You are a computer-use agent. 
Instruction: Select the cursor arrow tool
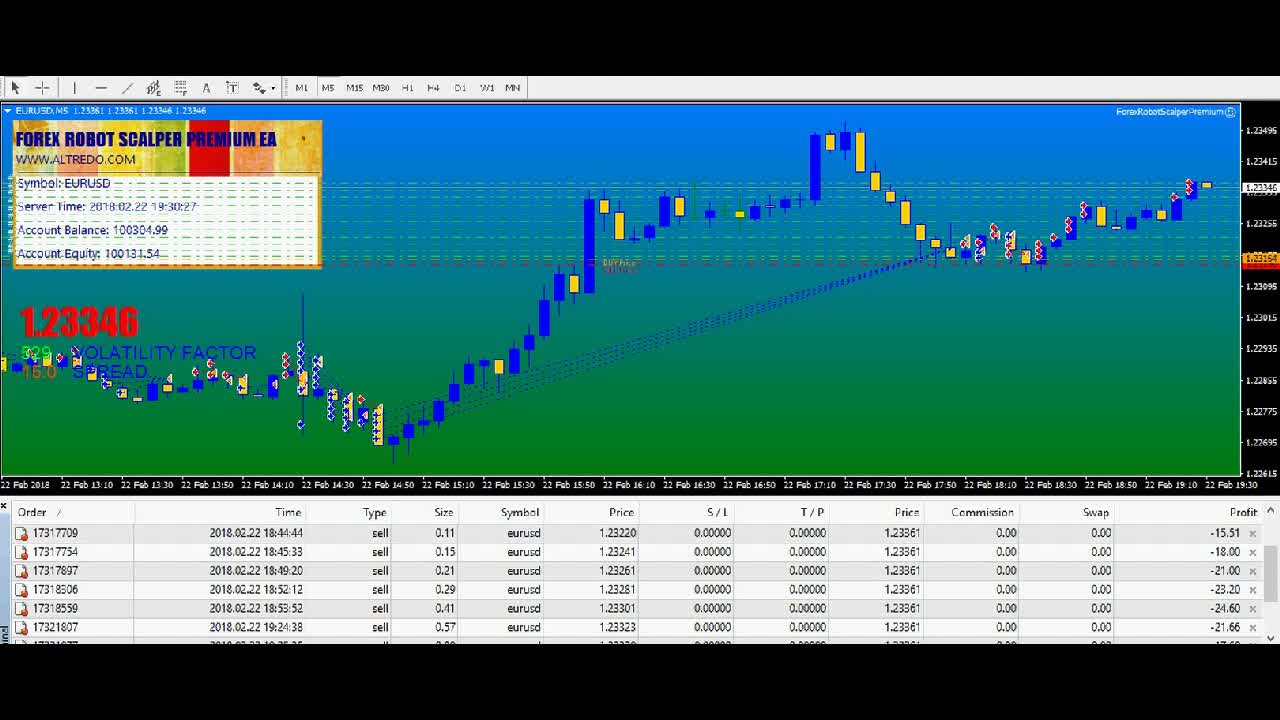[x=15, y=88]
